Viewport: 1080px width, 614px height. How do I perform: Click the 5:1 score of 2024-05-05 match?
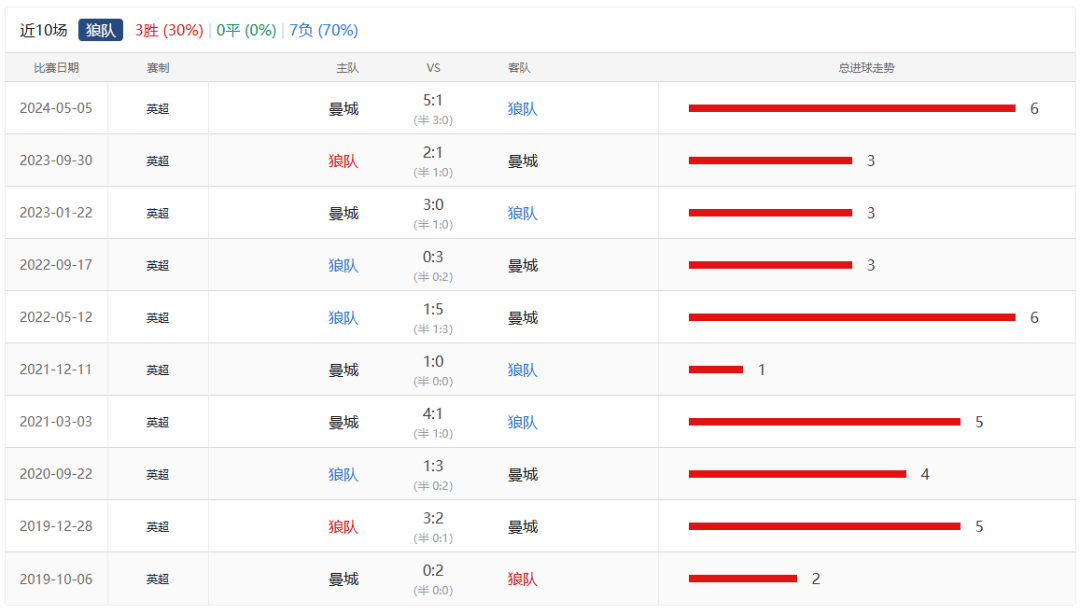433,101
